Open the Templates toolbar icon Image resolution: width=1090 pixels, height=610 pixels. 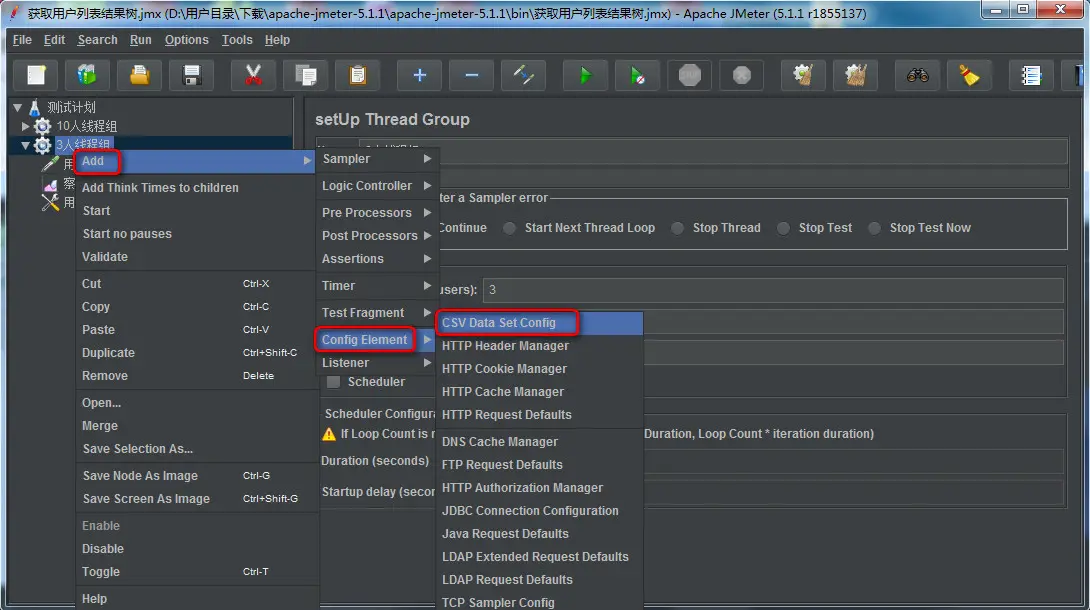click(88, 75)
